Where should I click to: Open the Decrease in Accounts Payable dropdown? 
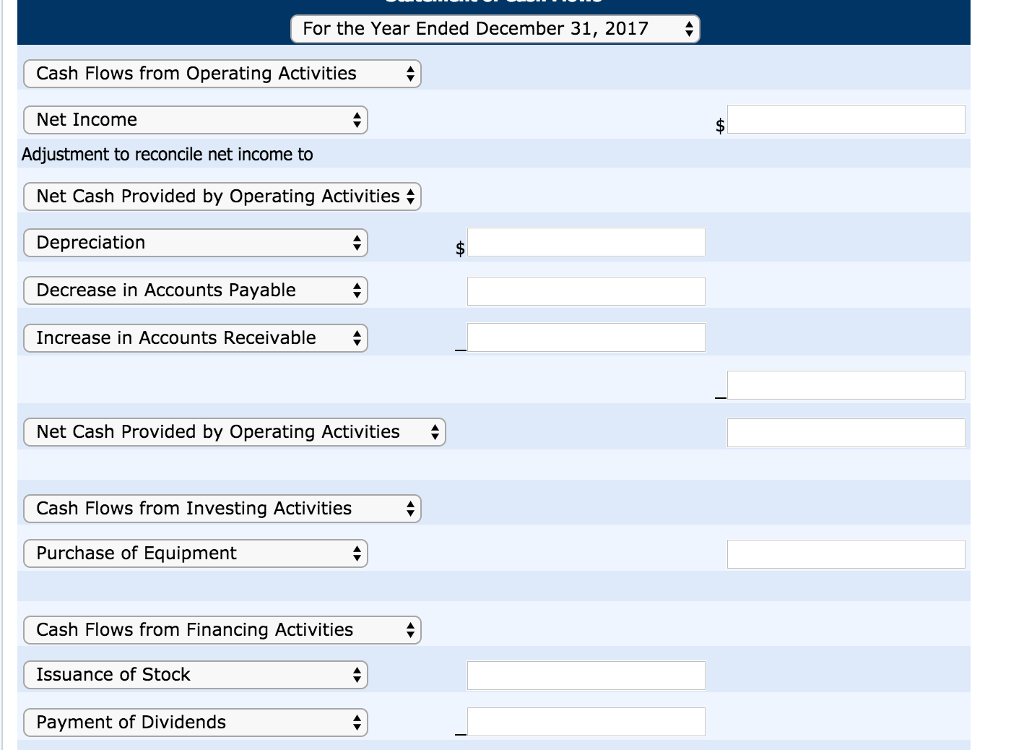click(x=195, y=291)
